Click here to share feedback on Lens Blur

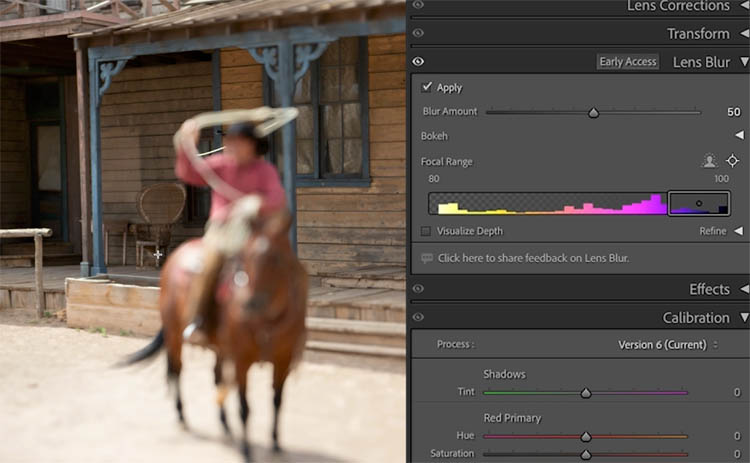coord(533,258)
